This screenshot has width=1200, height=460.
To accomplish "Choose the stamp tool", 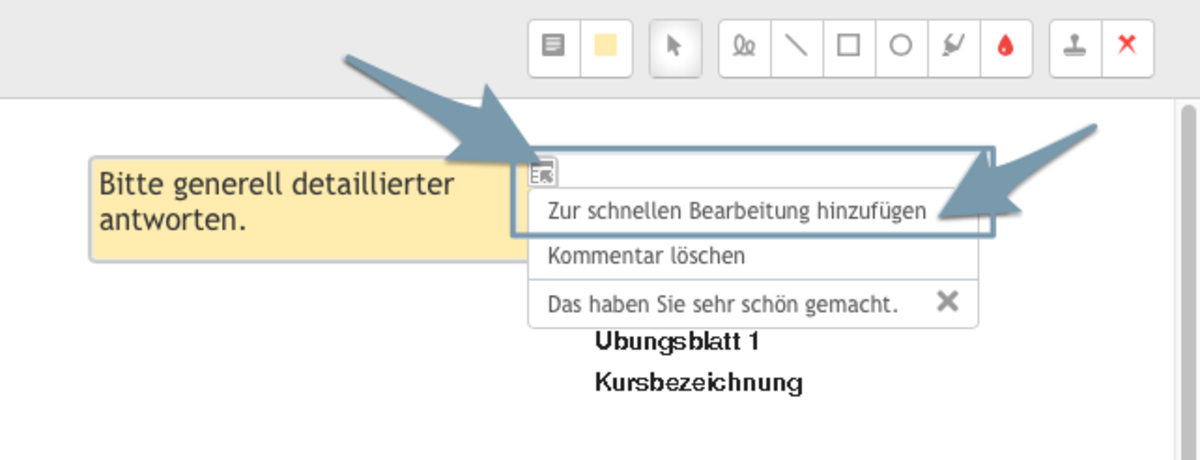I will click(1075, 46).
